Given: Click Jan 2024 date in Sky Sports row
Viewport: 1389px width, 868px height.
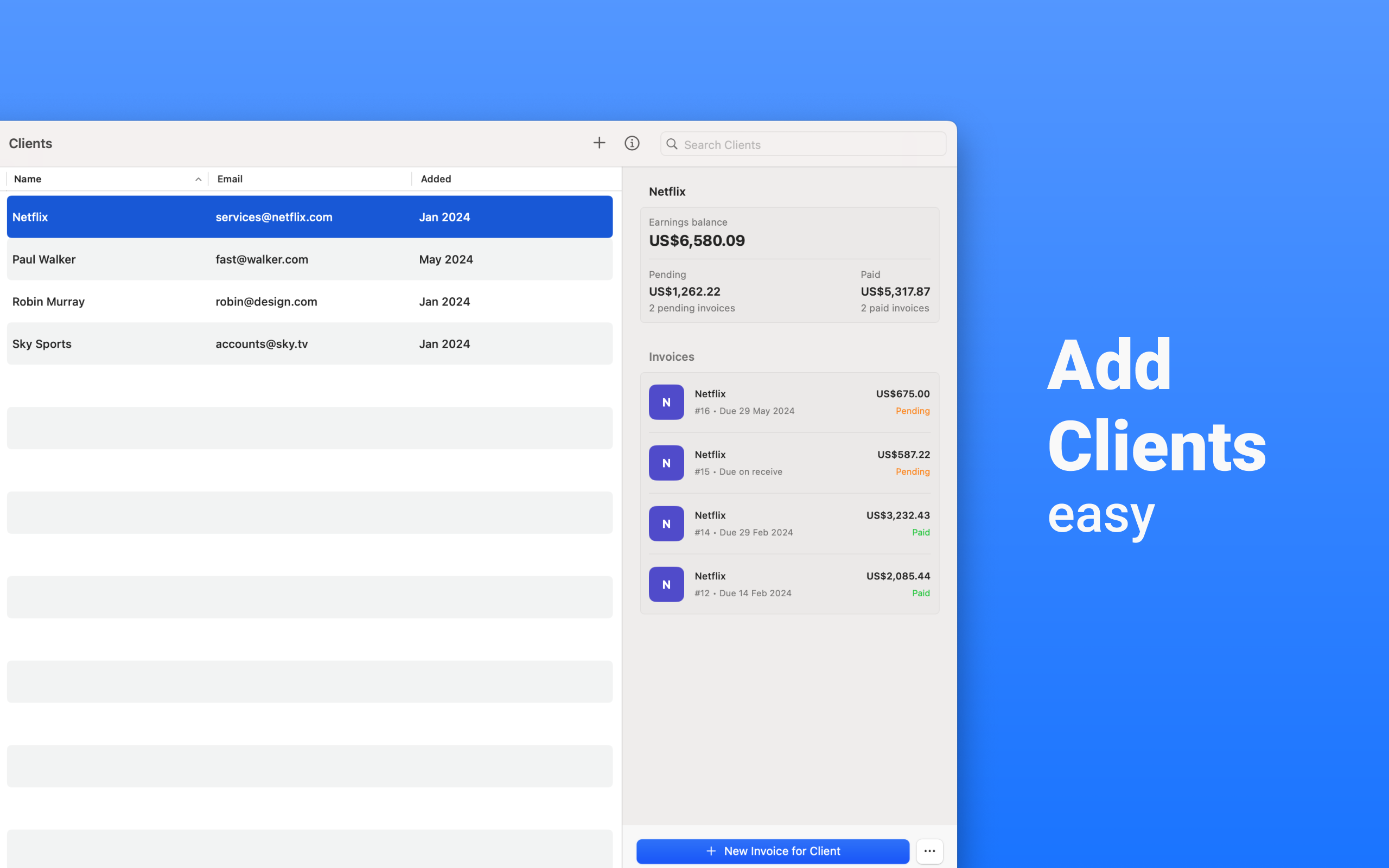Looking at the screenshot, I should [444, 344].
